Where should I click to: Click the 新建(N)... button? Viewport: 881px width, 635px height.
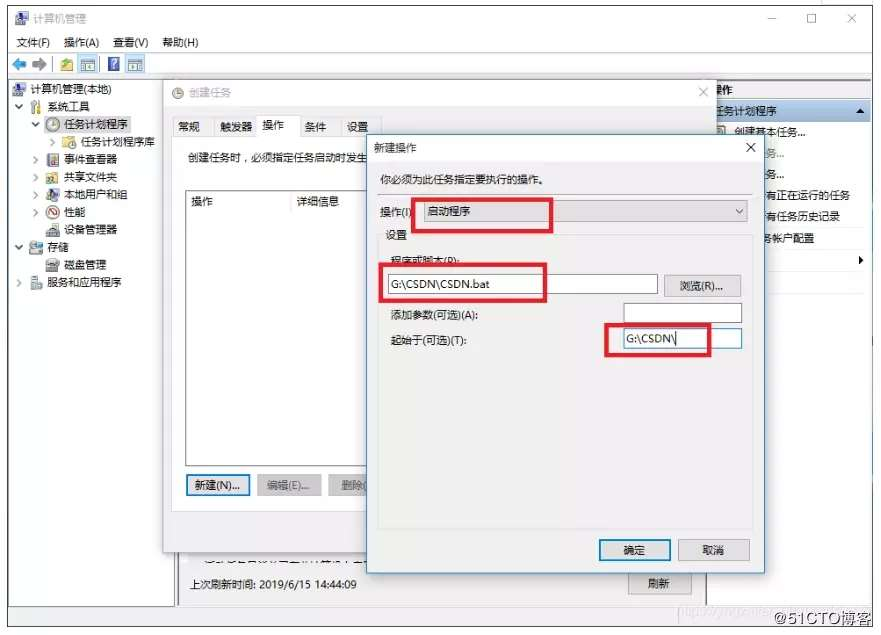pyautogui.click(x=218, y=486)
